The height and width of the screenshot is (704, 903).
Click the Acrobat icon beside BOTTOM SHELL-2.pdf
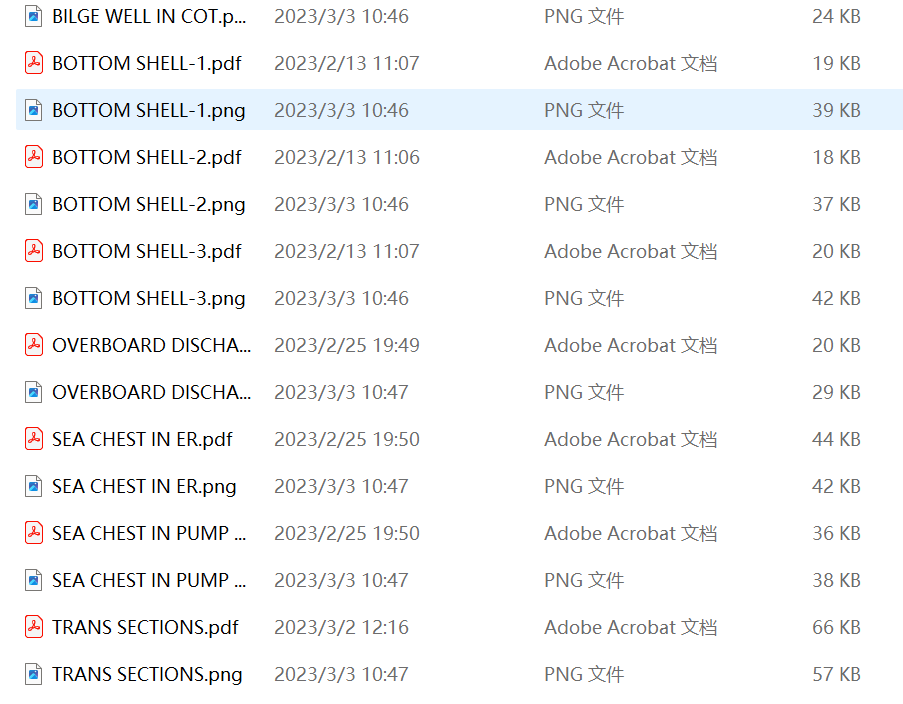click(33, 157)
